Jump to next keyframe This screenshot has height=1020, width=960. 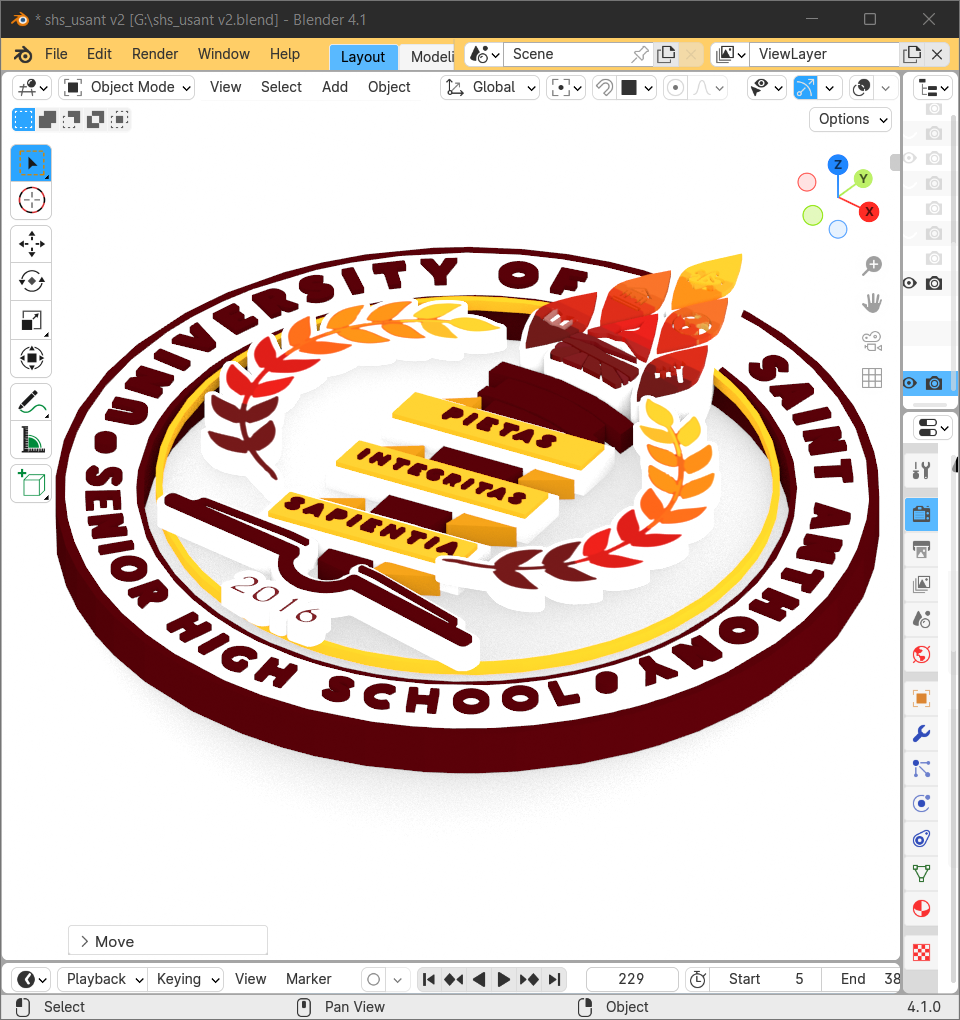[529, 979]
